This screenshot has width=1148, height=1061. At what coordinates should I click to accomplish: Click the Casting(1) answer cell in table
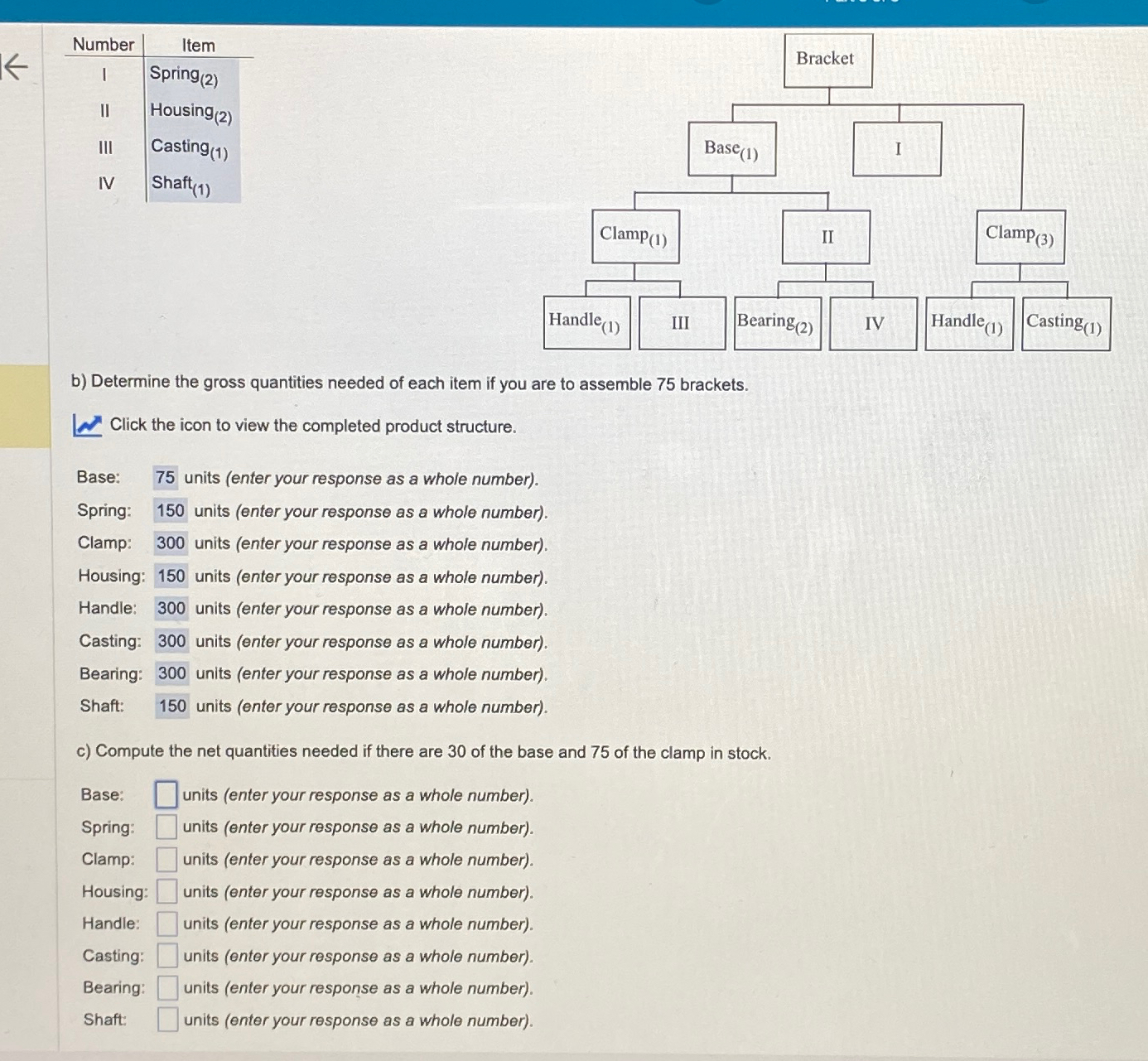[x=194, y=148]
